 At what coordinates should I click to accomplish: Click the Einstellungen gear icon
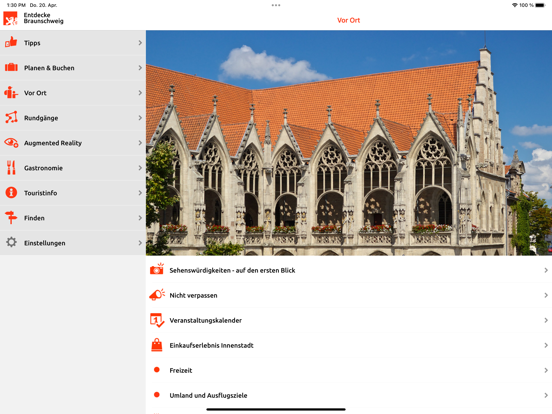click(x=11, y=243)
